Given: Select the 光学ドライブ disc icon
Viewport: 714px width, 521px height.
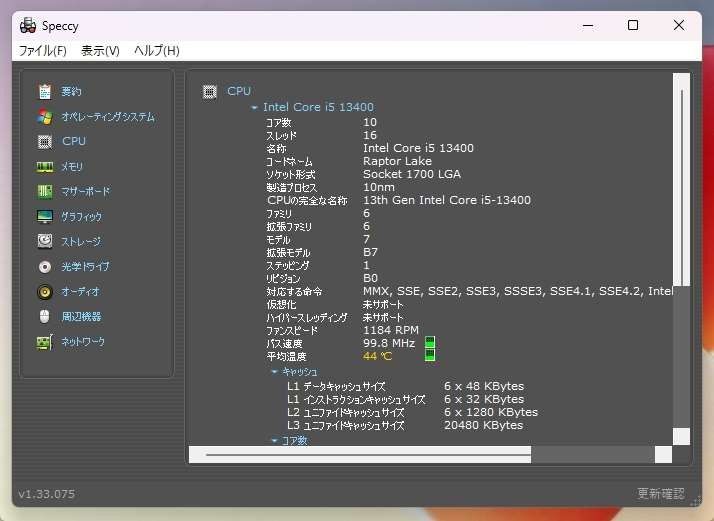Looking at the screenshot, I should pos(45,267).
